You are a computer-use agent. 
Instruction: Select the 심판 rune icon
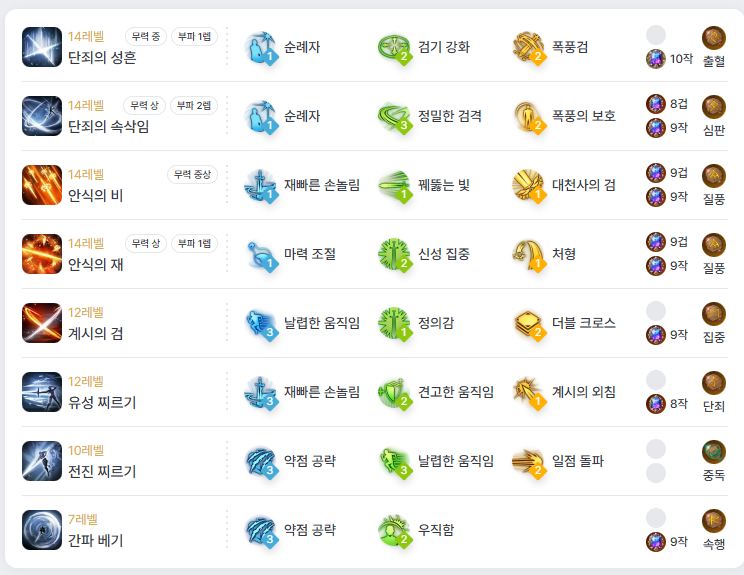click(x=714, y=107)
